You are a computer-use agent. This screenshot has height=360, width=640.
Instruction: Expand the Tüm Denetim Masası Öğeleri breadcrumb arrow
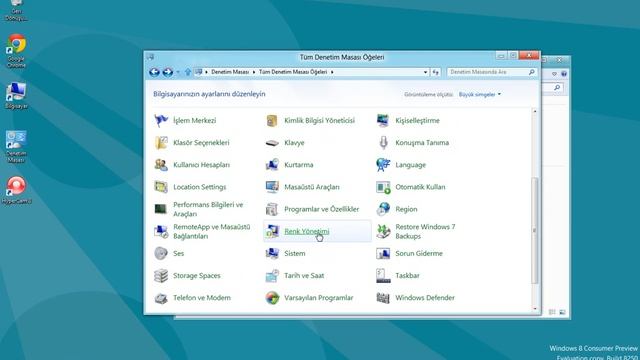click(x=332, y=72)
